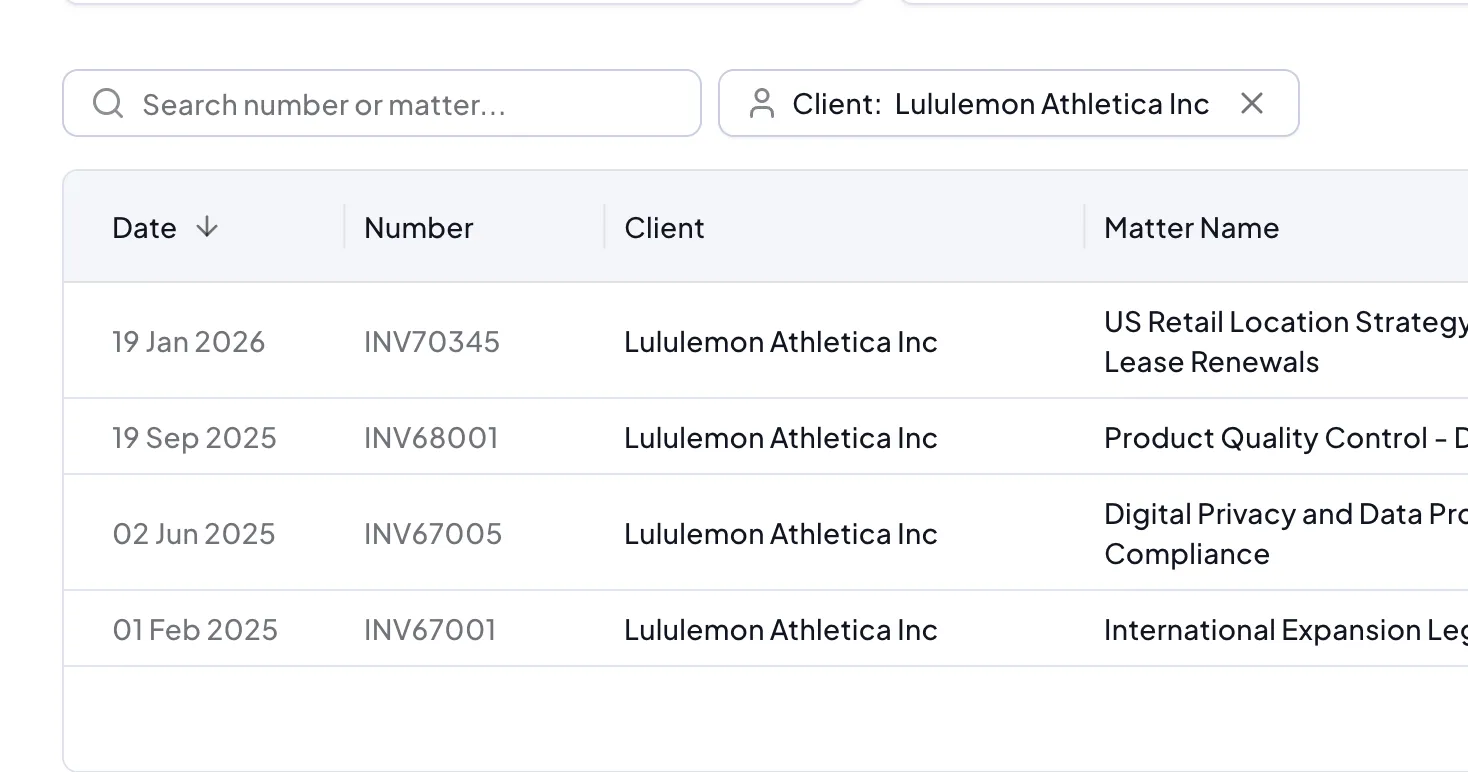Open invoice INV70345
Image resolution: width=1468 pixels, height=772 pixels.
coord(432,342)
